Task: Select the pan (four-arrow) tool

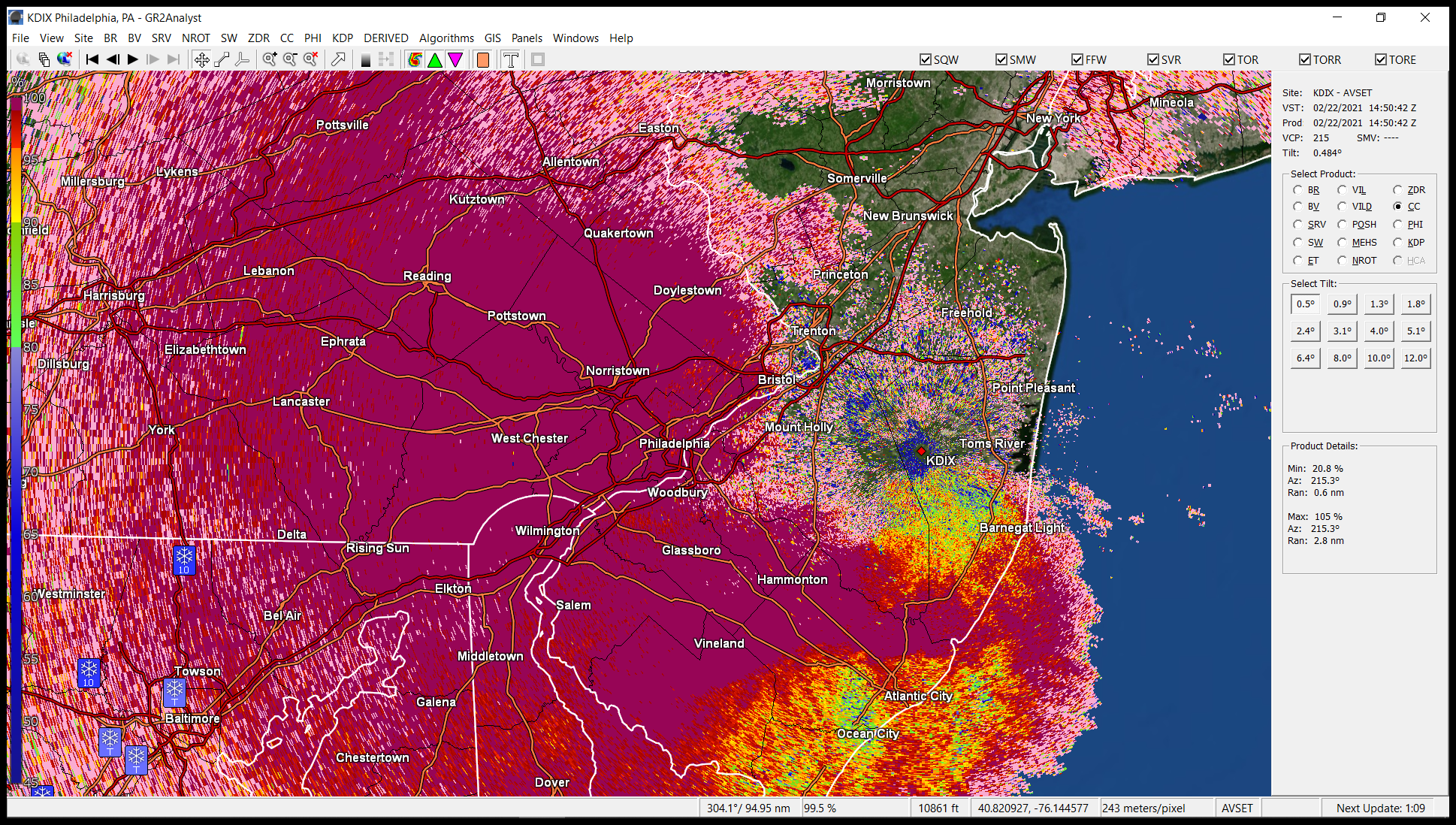Action: tap(201, 59)
